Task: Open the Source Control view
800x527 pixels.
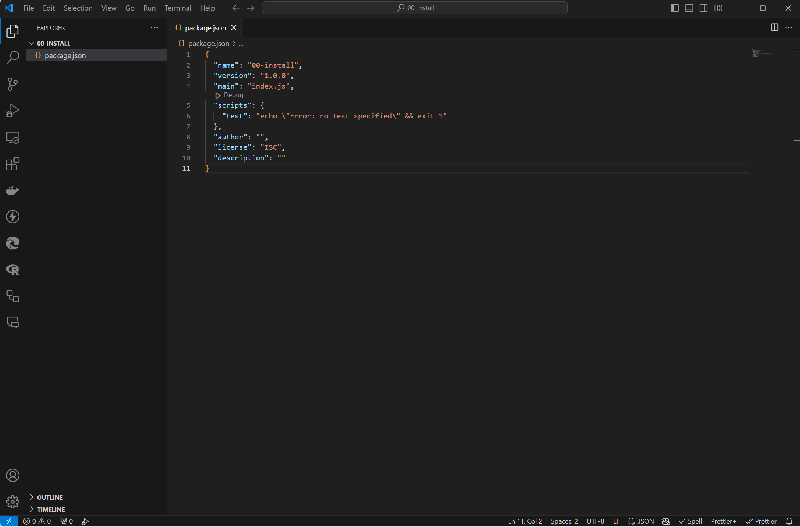Action: 12,84
